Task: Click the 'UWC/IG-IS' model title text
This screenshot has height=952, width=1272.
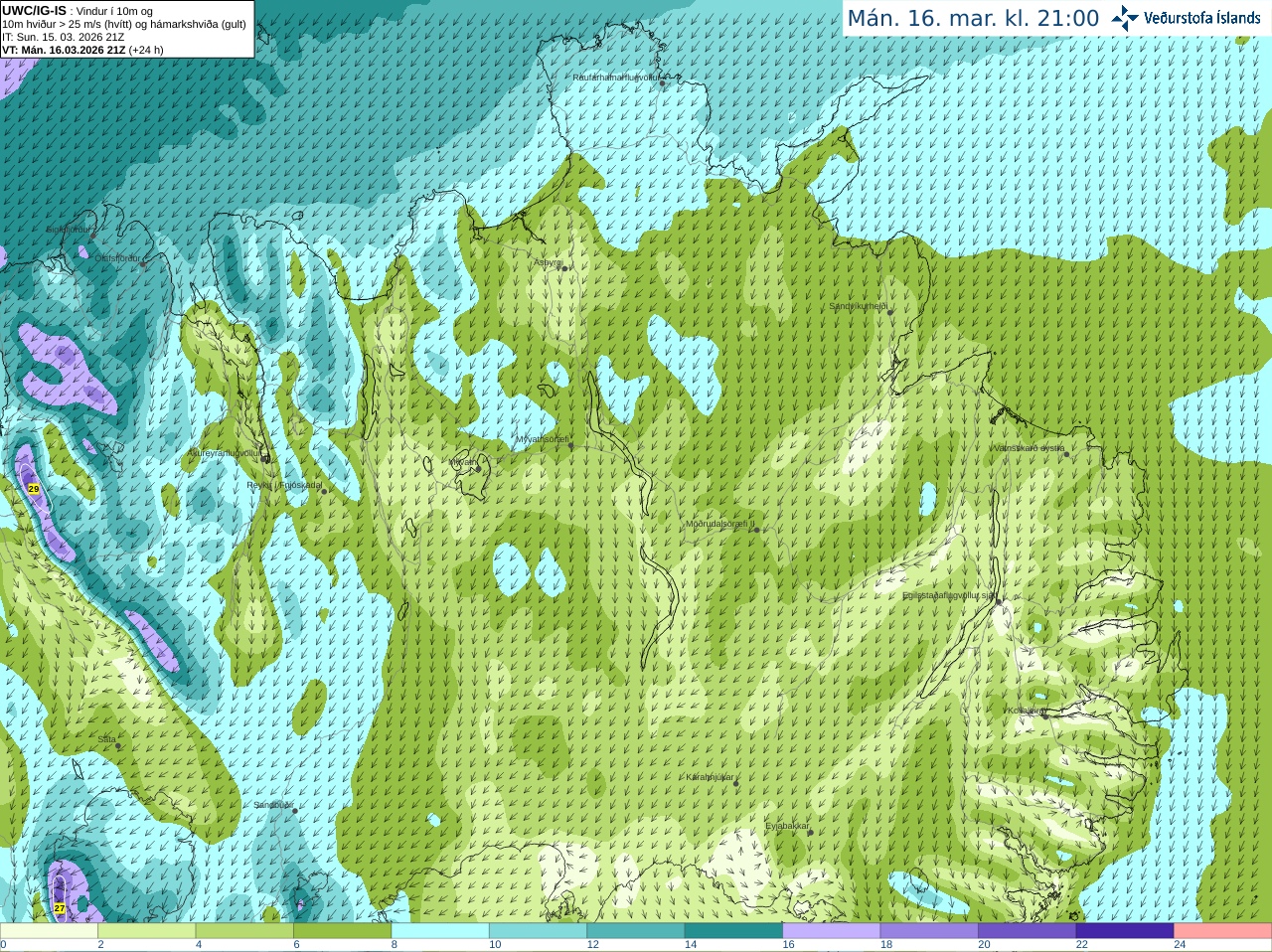Action: (x=34, y=11)
